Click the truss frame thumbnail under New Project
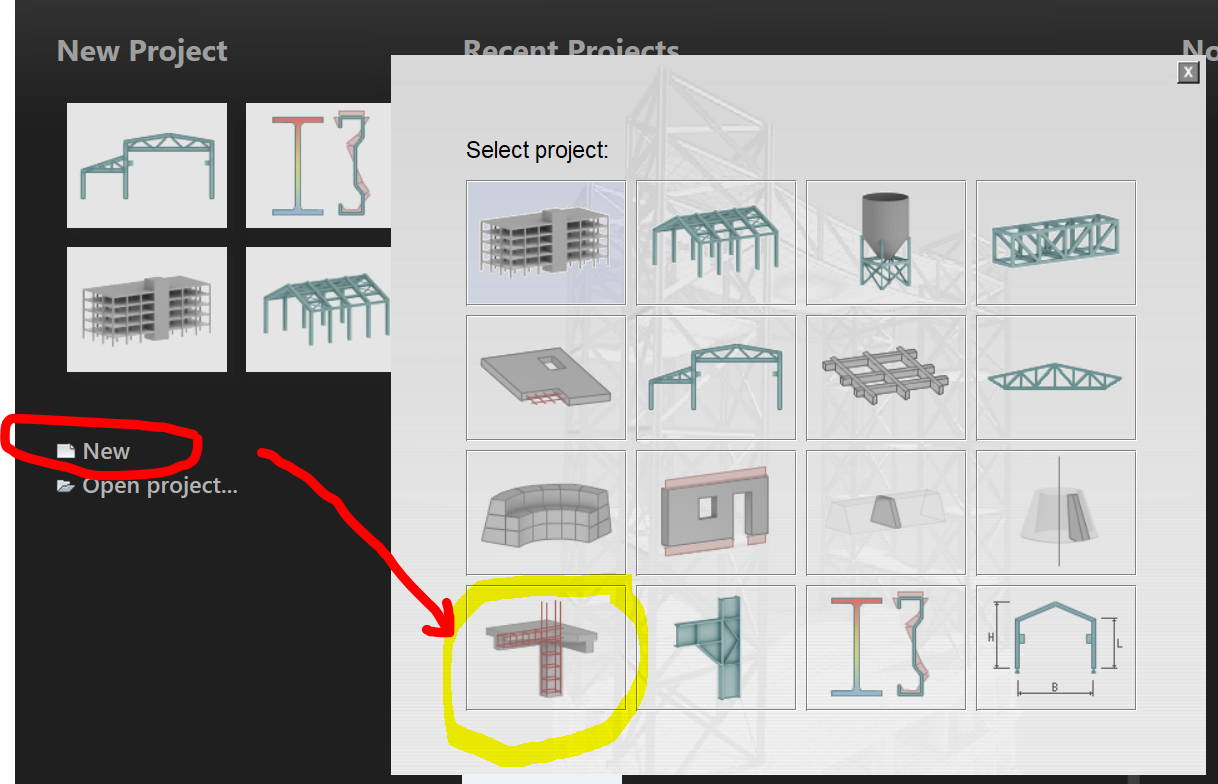Viewport: 1218px width, 784px height. pyautogui.click(x=146, y=165)
